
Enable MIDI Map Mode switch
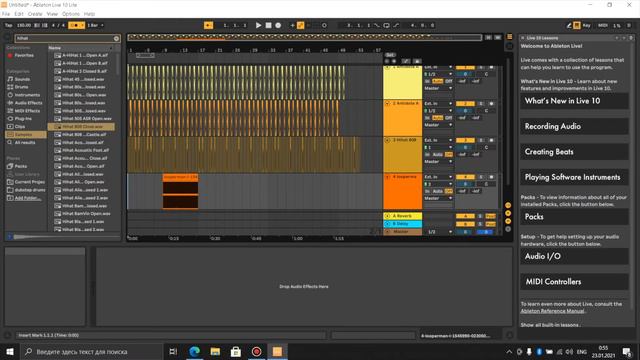pos(603,25)
